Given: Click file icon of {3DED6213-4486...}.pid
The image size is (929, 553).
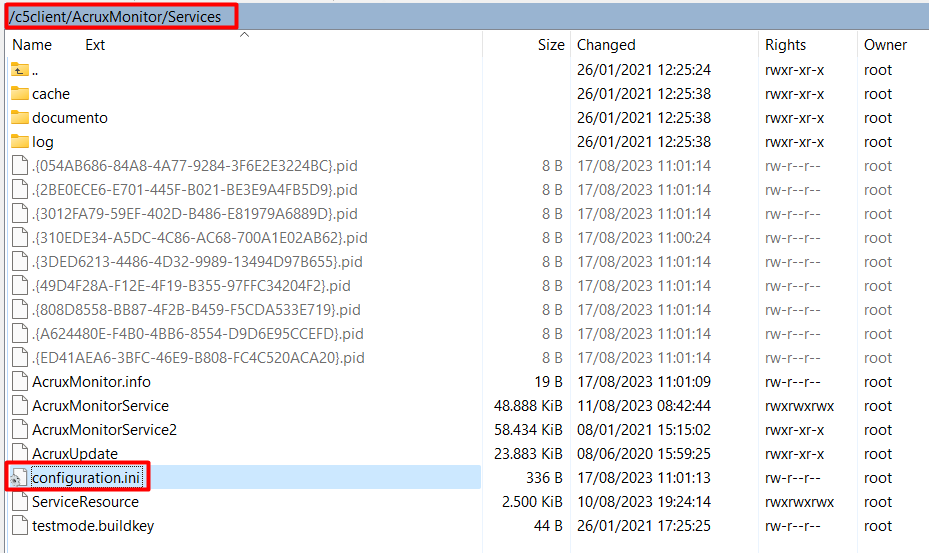Looking at the screenshot, I should (x=20, y=262).
